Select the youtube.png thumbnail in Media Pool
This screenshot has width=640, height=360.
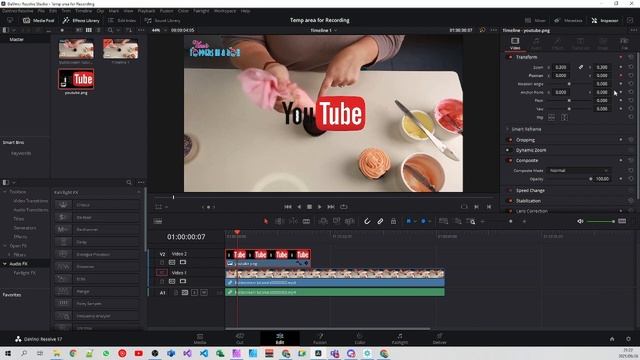click(76, 79)
